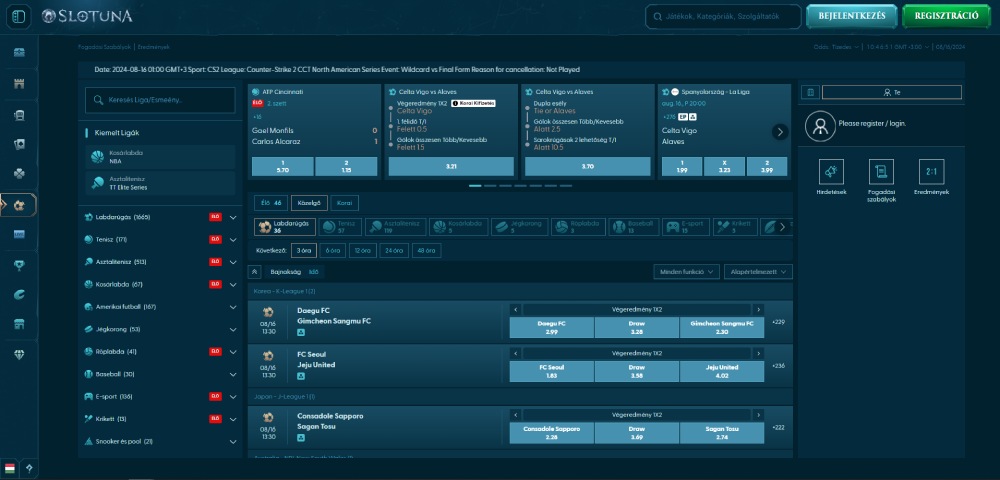The height and width of the screenshot is (480, 1000).
Task: Select the 6 óra time filter
Action: [x=330, y=251]
